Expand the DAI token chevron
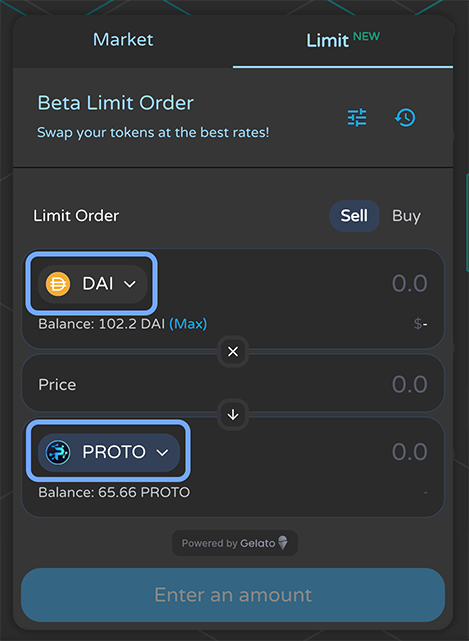The image size is (469, 641). [130, 284]
